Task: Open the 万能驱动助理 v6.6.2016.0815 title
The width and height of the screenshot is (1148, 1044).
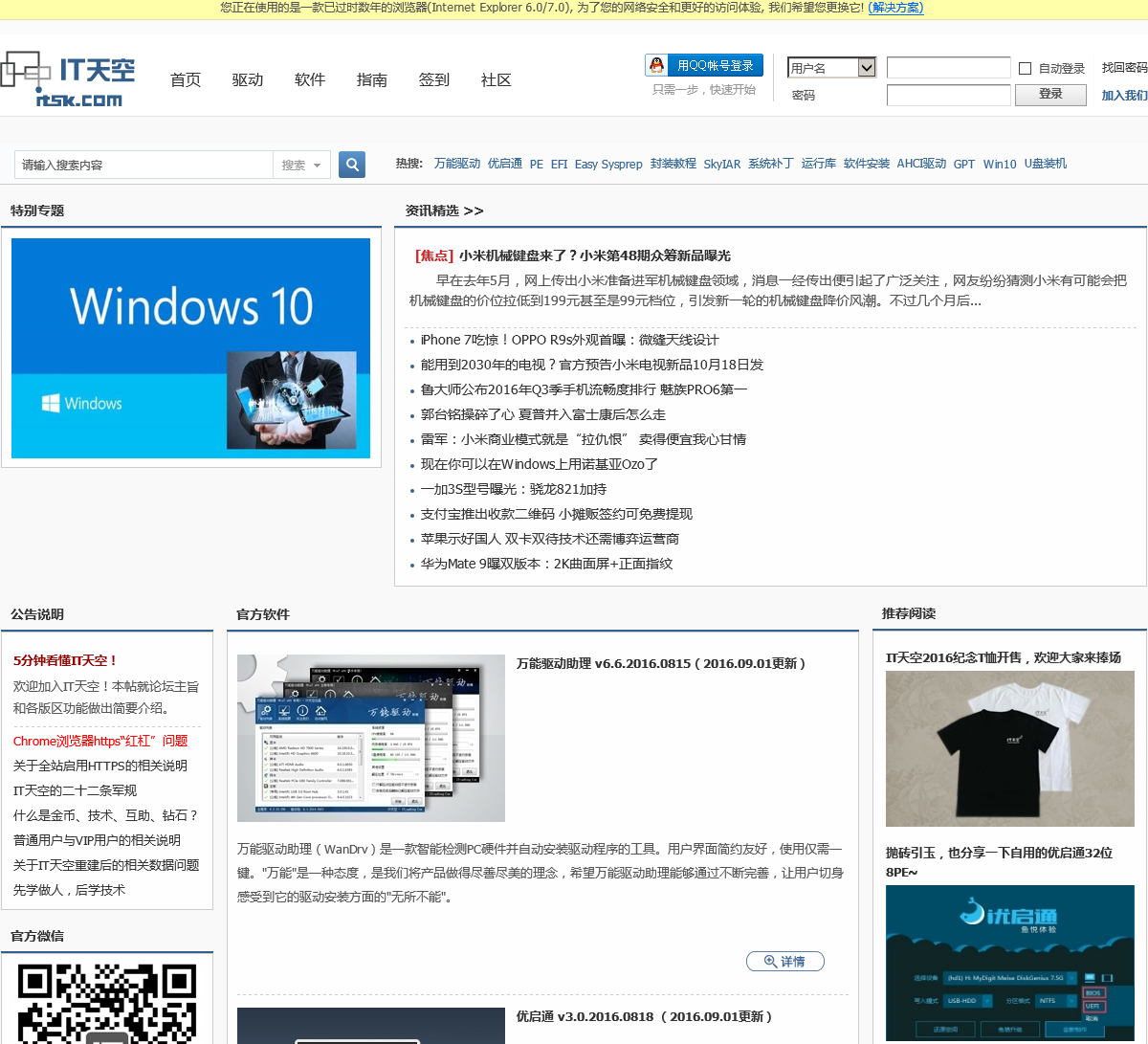Action: 662,663
